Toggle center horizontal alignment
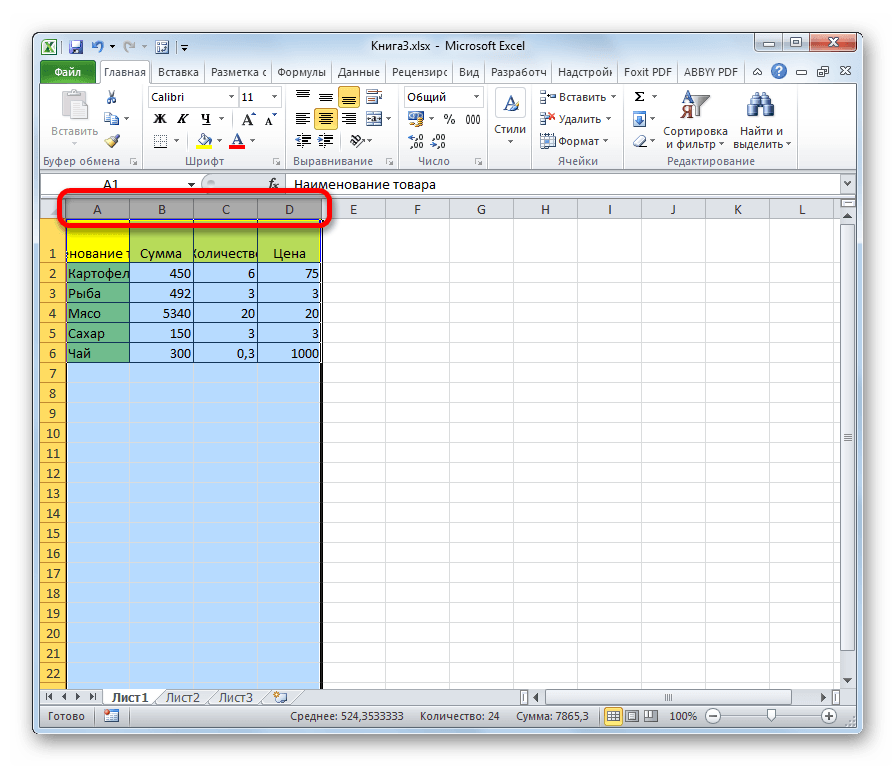This screenshot has width=896, height=767. click(326, 119)
